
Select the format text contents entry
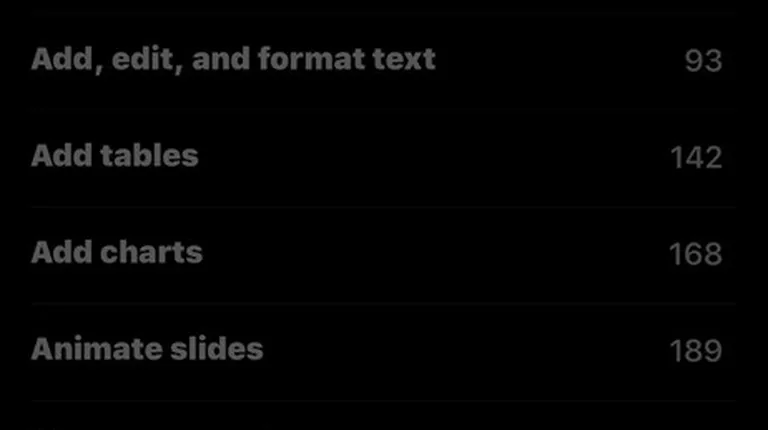(384, 61)
